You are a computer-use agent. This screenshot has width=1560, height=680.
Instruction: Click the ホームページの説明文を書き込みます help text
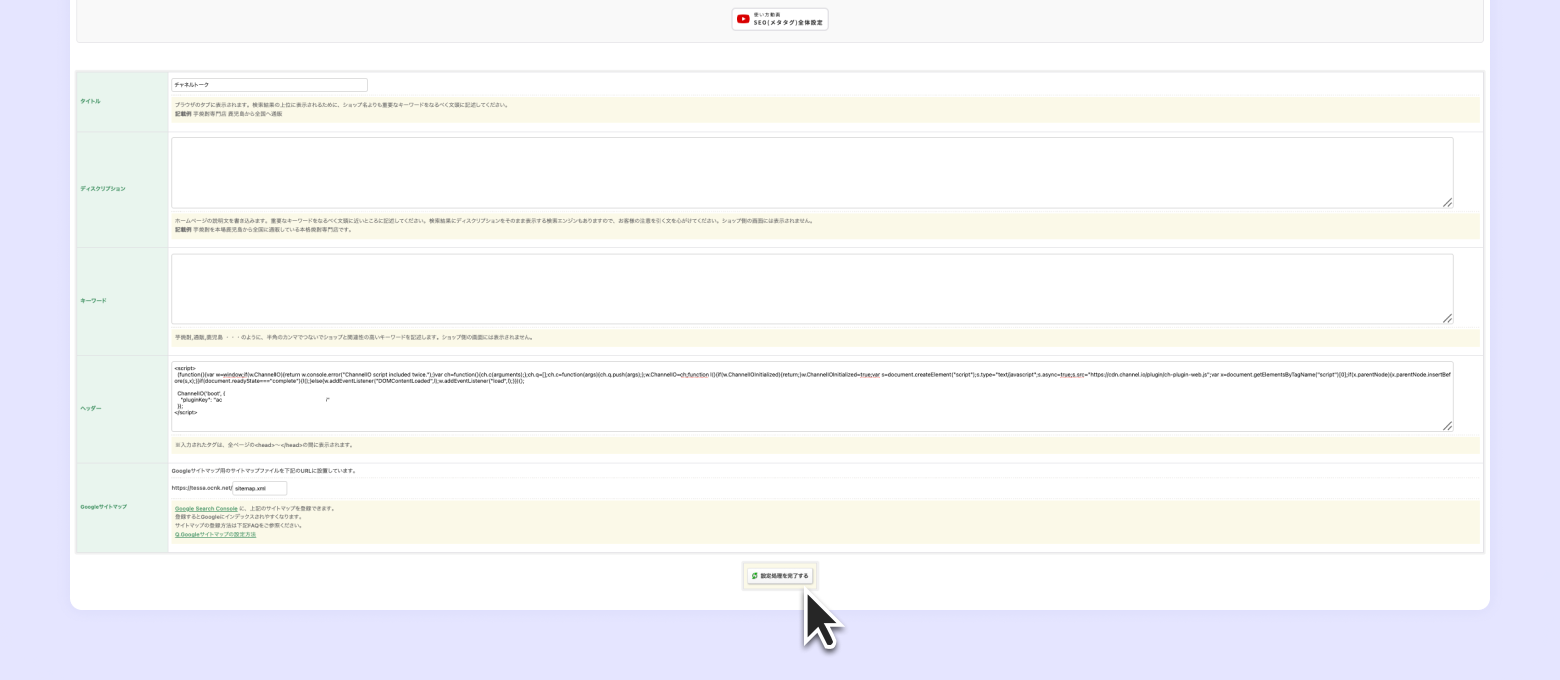[x=494, y=221]
